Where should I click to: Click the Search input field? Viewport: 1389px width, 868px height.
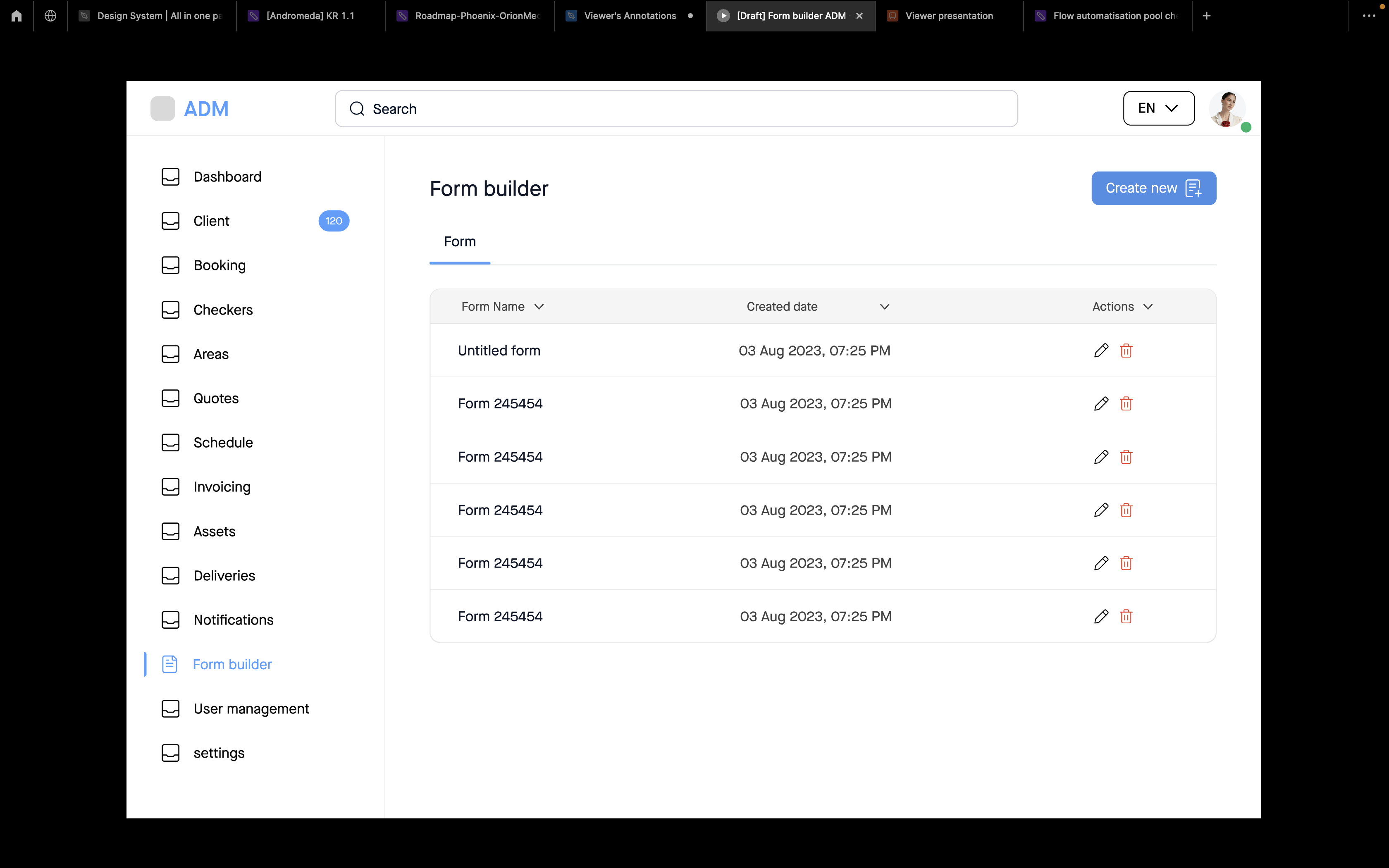(x=676, y=108)
